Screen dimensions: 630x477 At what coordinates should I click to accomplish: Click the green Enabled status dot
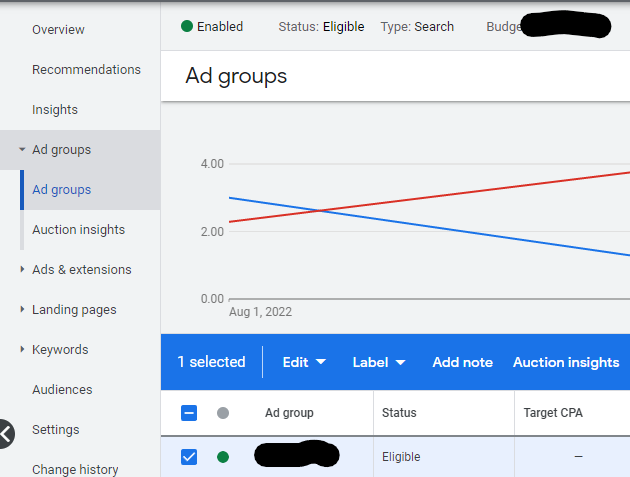187,27
